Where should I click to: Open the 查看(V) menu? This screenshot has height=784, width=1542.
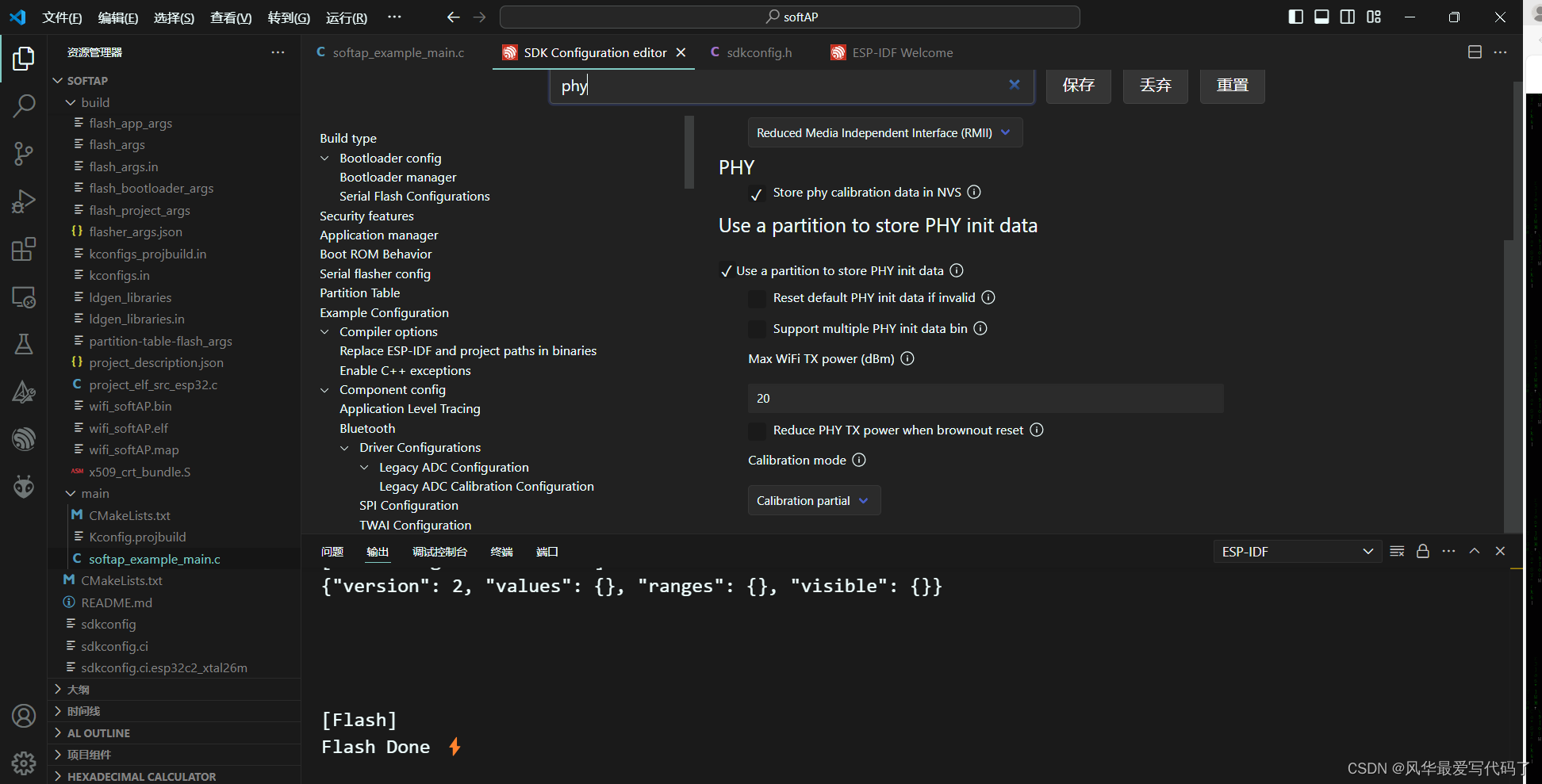[231, 17]
